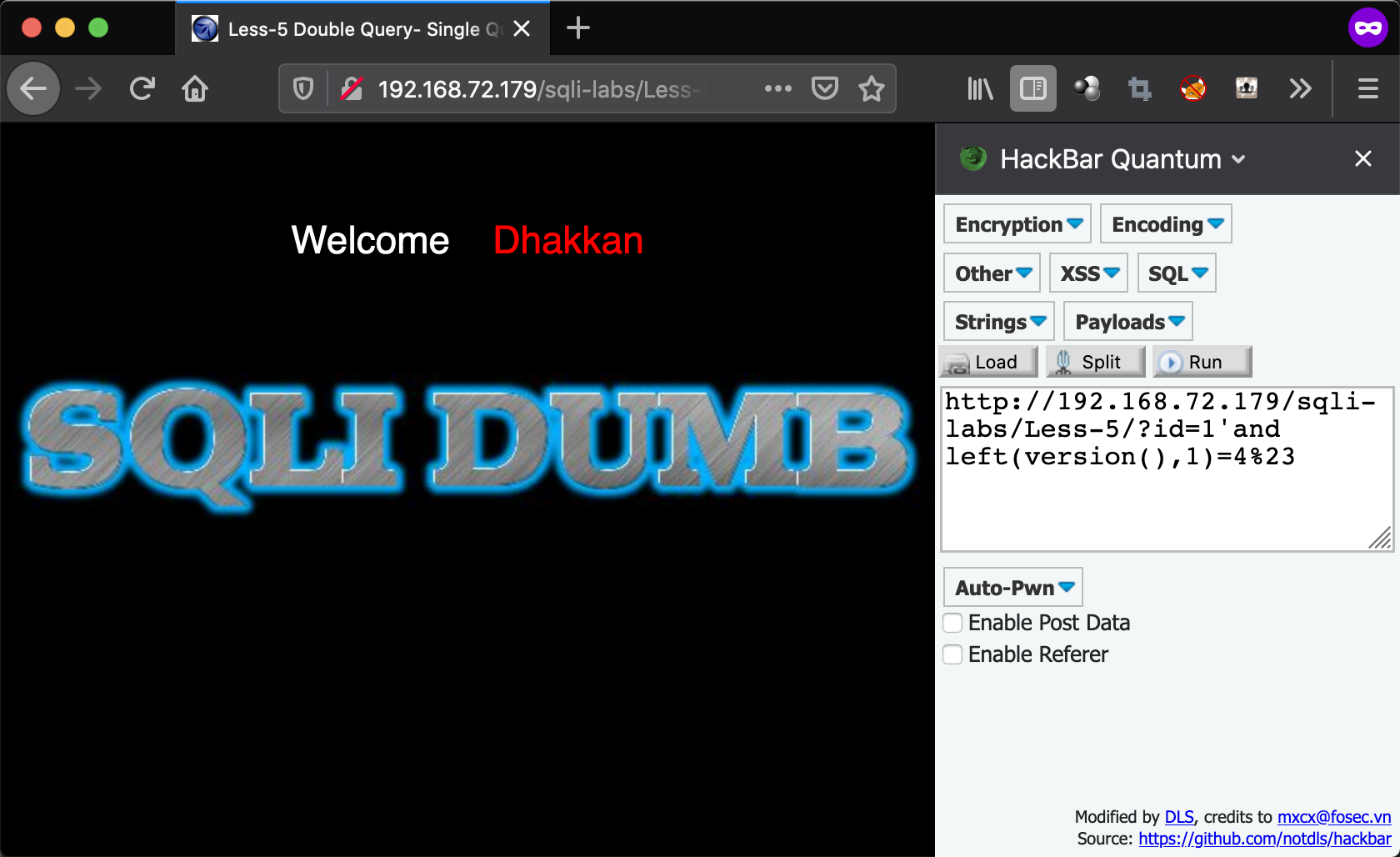The height and width of the screenshot is (857, 1400).
Task: Enable Post Data checkbox
Action: click(x=952, y=623)
